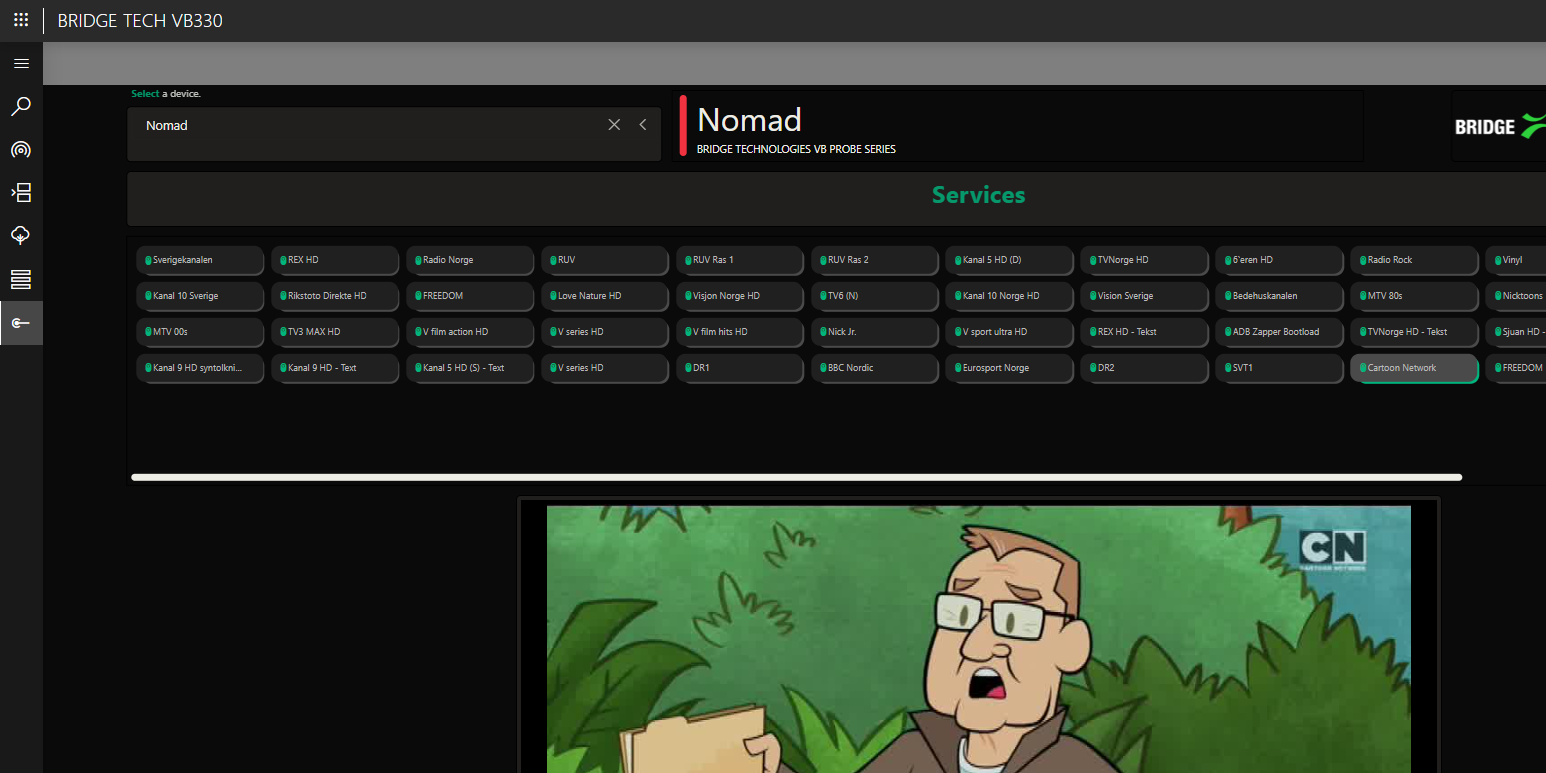Select the DR2 service
This screenshot has width=1546, height=773.
(1145, 368)
